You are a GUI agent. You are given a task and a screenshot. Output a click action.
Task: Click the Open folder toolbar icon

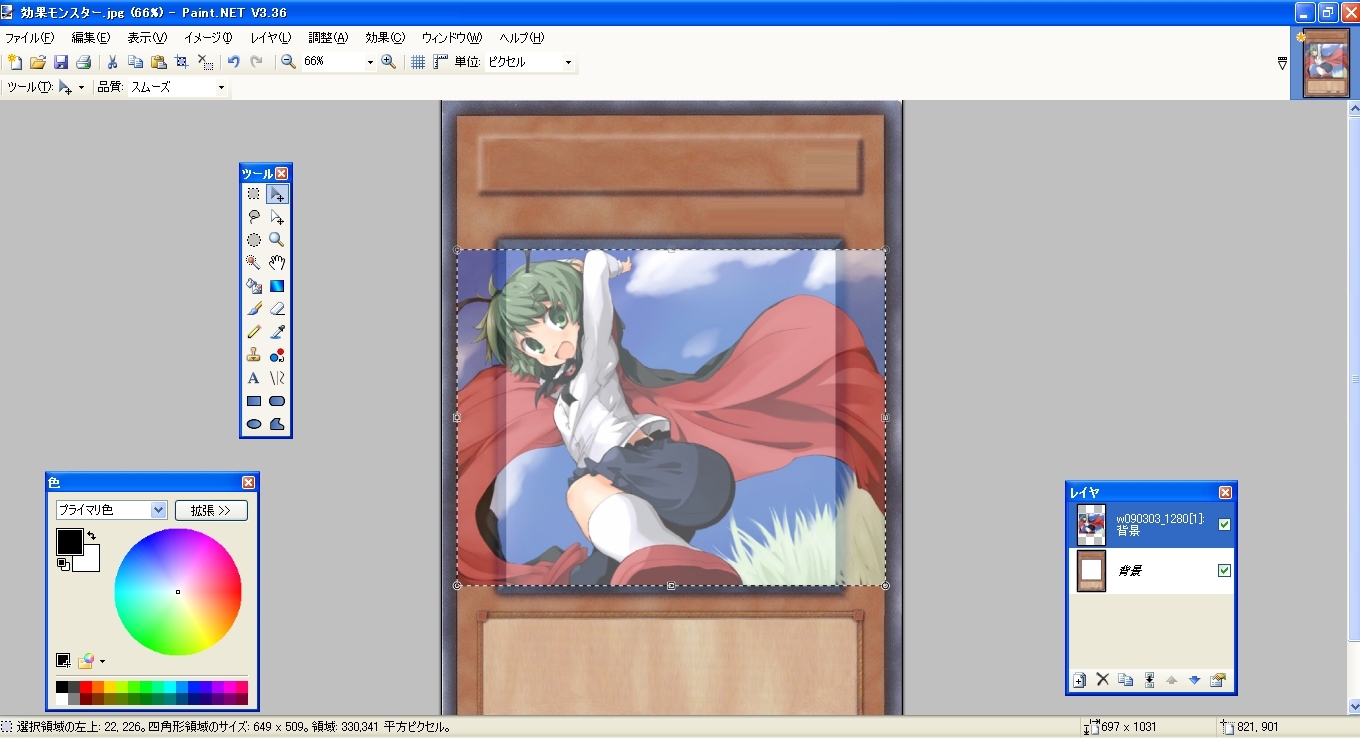[x=38, y=62]
